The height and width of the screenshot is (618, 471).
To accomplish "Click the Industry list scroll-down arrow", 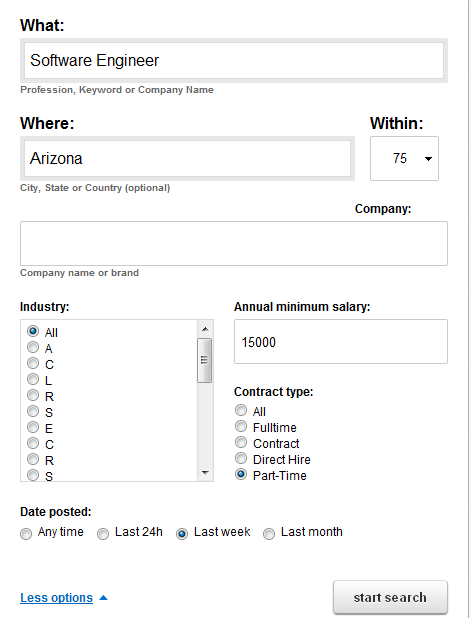I will (x=205, y=473).
